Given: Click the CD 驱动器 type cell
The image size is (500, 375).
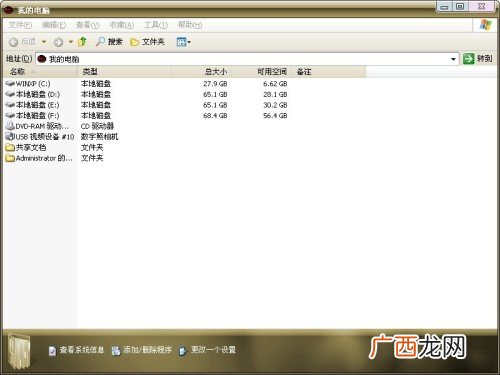Looking at the screenshot, I should coord(97,126).
